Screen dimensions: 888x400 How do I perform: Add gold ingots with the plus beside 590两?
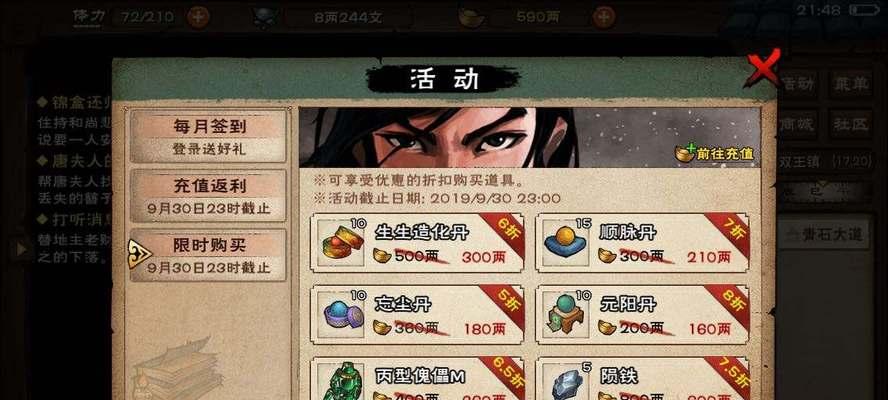click(x=604, y=17)
